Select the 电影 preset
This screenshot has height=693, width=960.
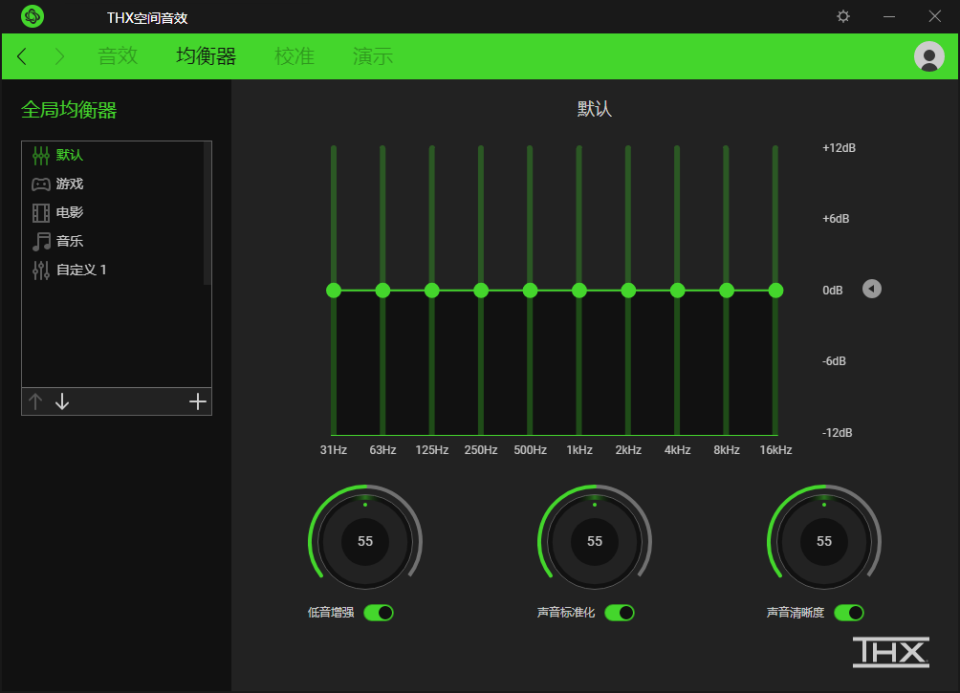113,212
